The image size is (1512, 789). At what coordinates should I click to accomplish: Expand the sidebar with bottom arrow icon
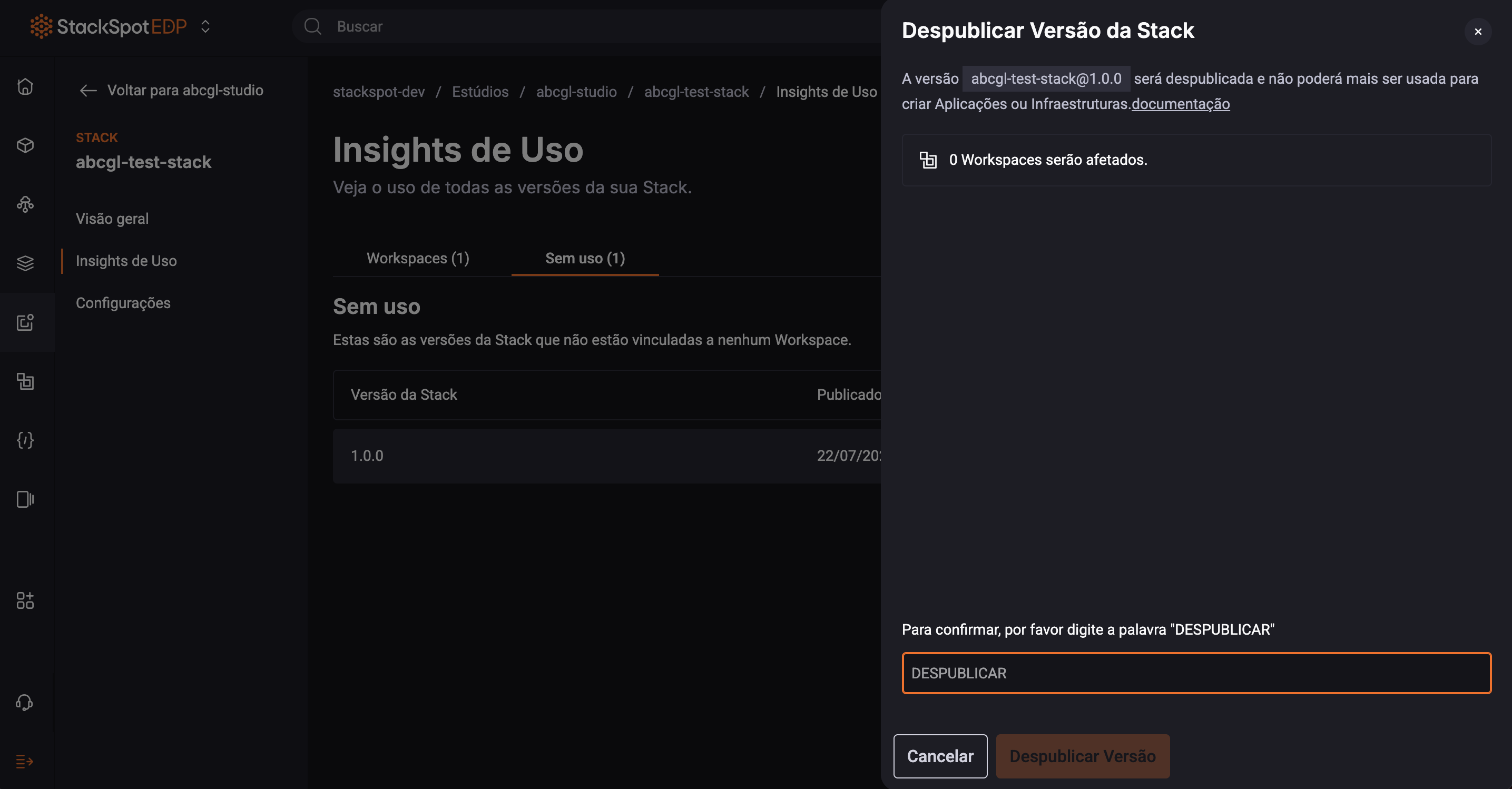[25, 762]
